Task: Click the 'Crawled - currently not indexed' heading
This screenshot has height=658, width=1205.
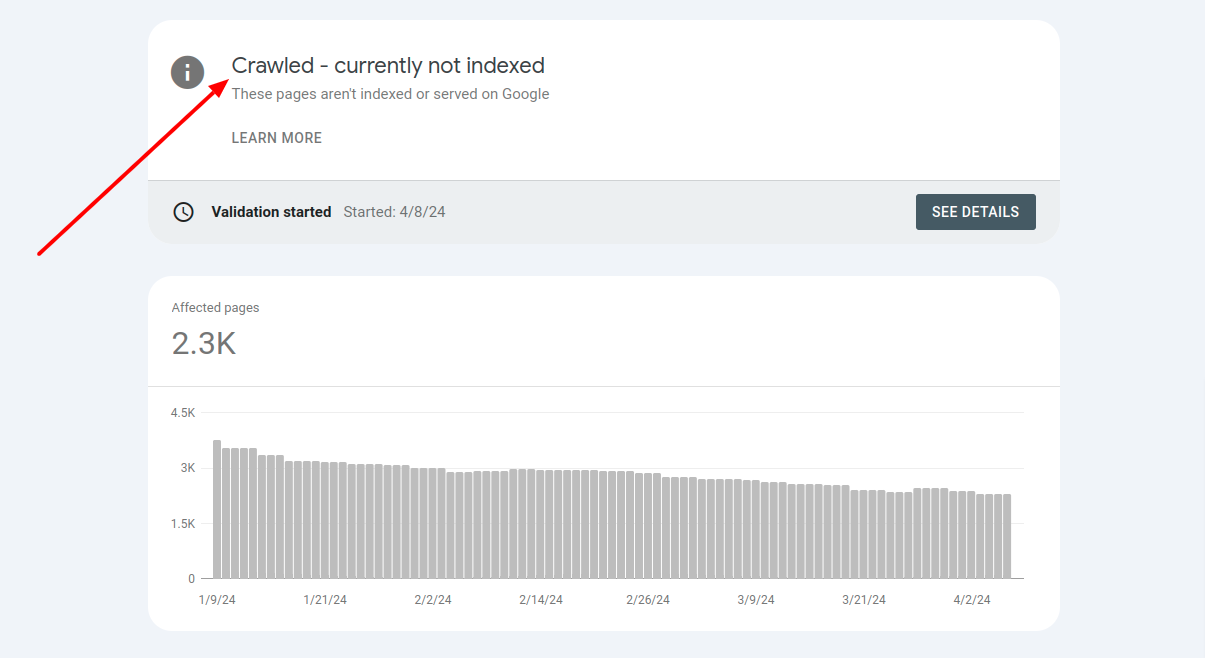Action: (x=388, y=66)
